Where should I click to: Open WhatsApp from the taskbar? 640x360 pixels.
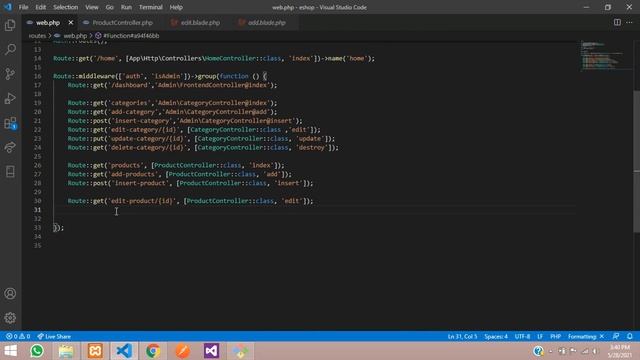click(37, 351)
